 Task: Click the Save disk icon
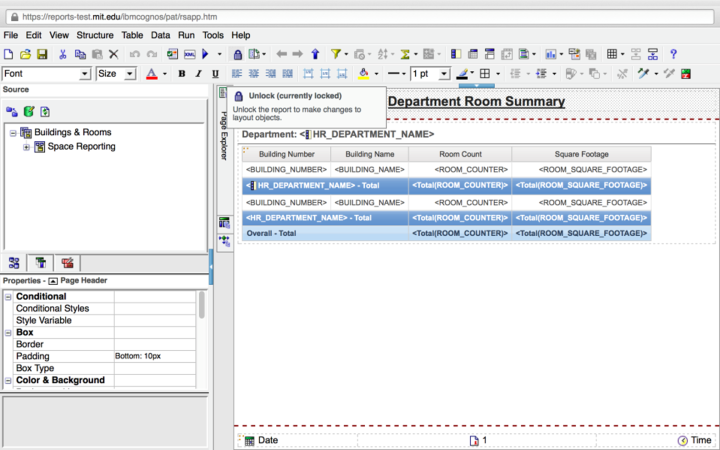pos(42,54)
